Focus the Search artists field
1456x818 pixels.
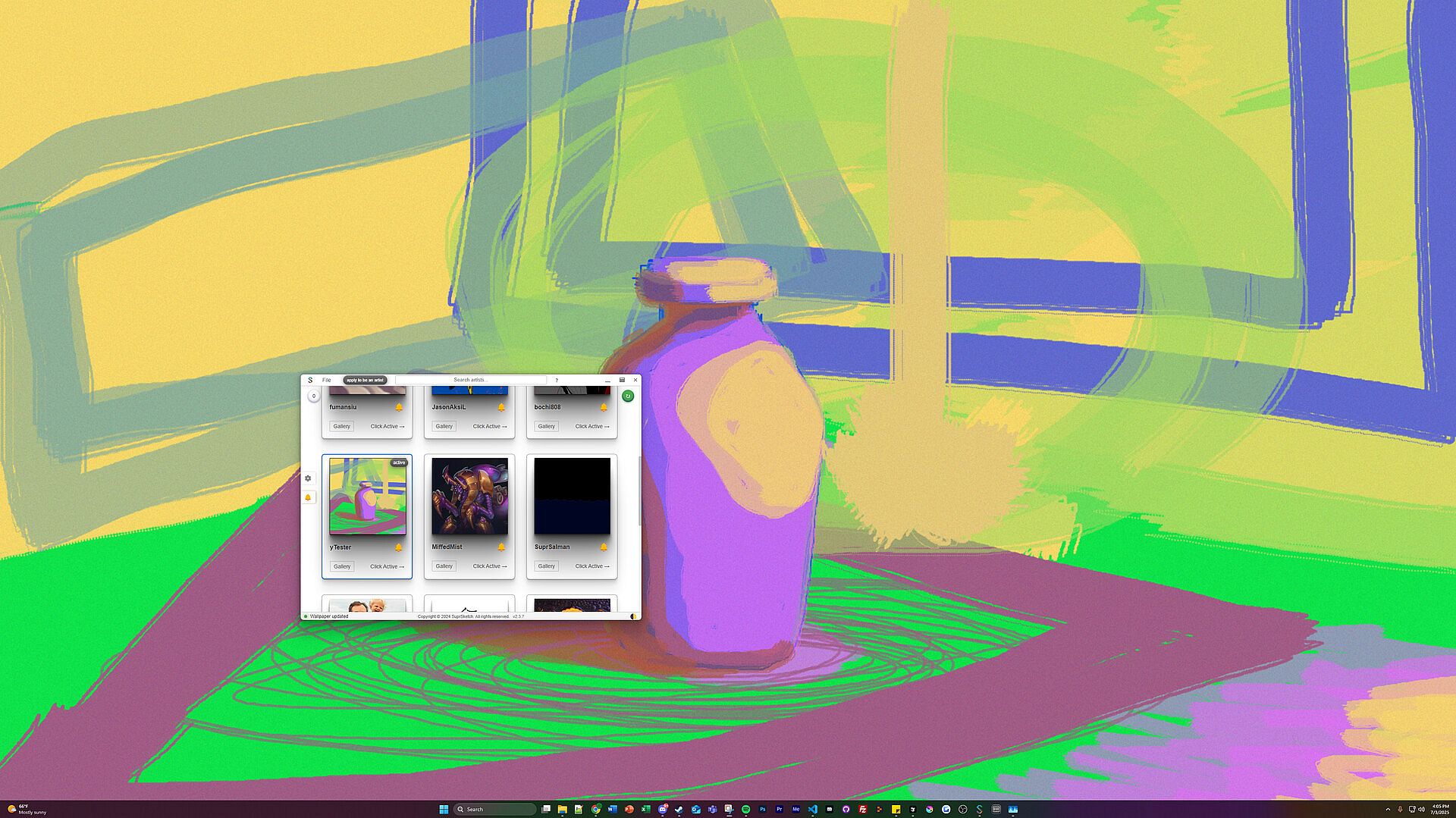470,380
